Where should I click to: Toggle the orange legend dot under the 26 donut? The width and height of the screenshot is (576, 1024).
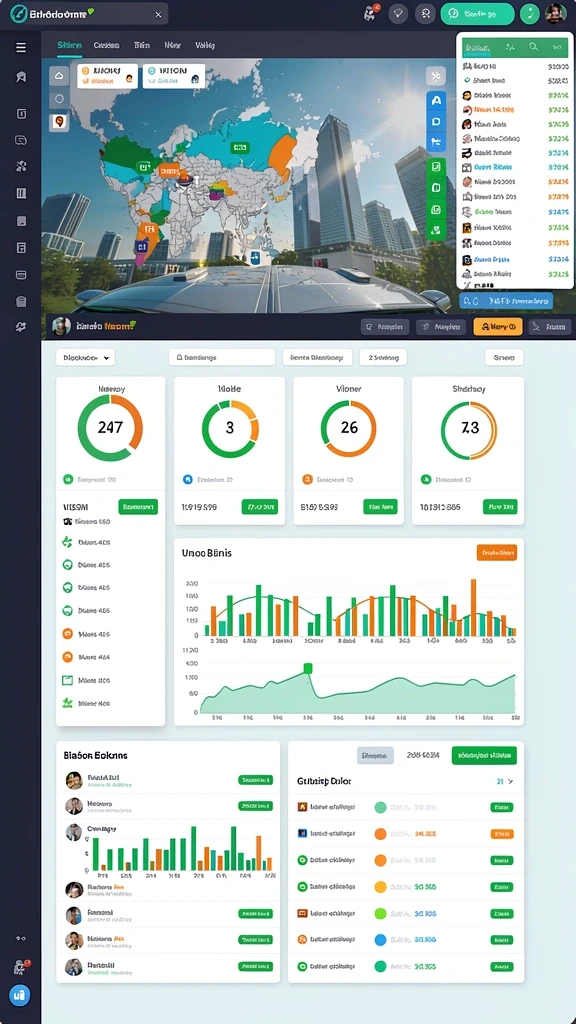(307, 479)
